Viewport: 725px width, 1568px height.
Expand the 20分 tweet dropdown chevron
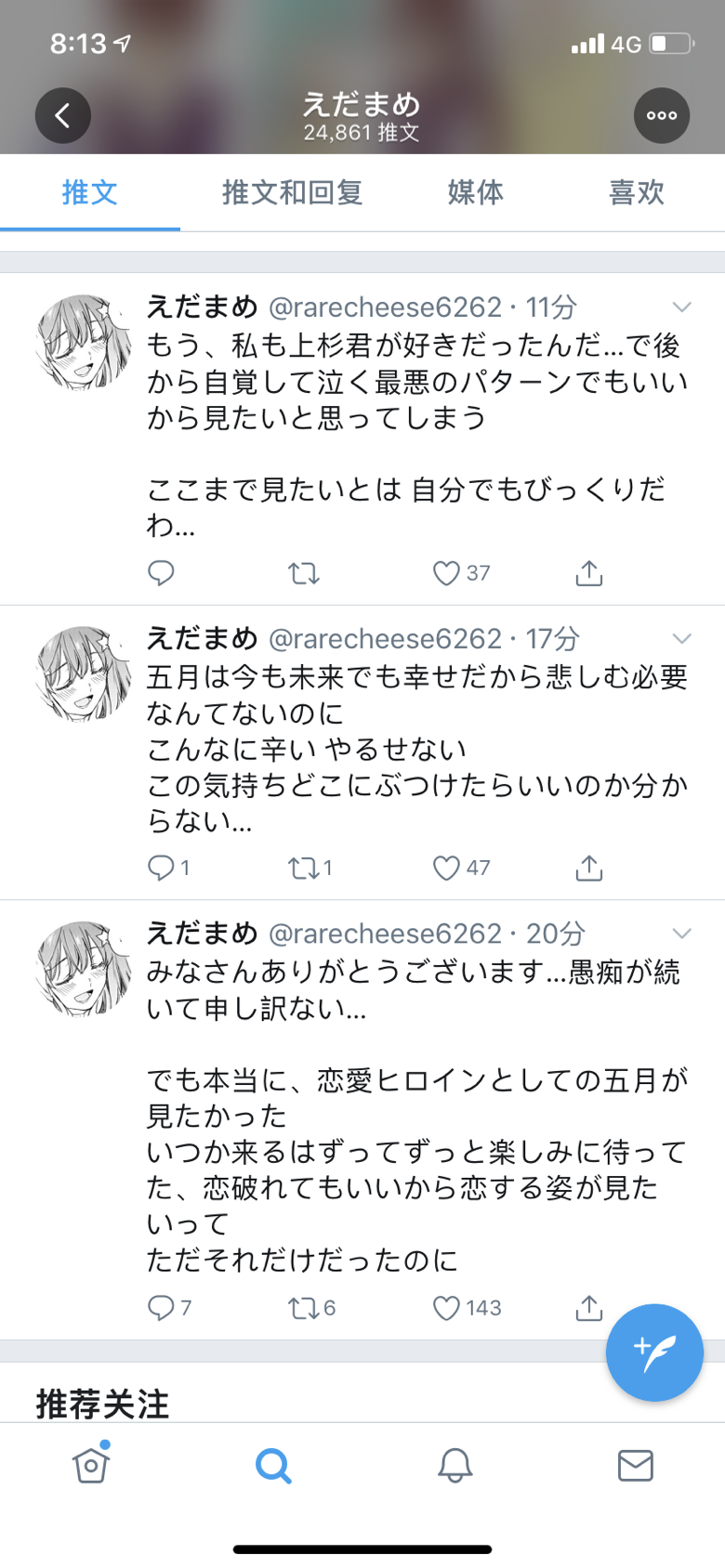(682, 934)
